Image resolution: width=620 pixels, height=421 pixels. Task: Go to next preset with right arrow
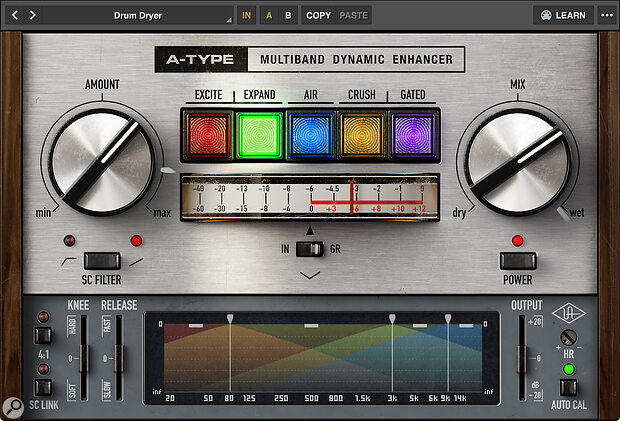34,15
